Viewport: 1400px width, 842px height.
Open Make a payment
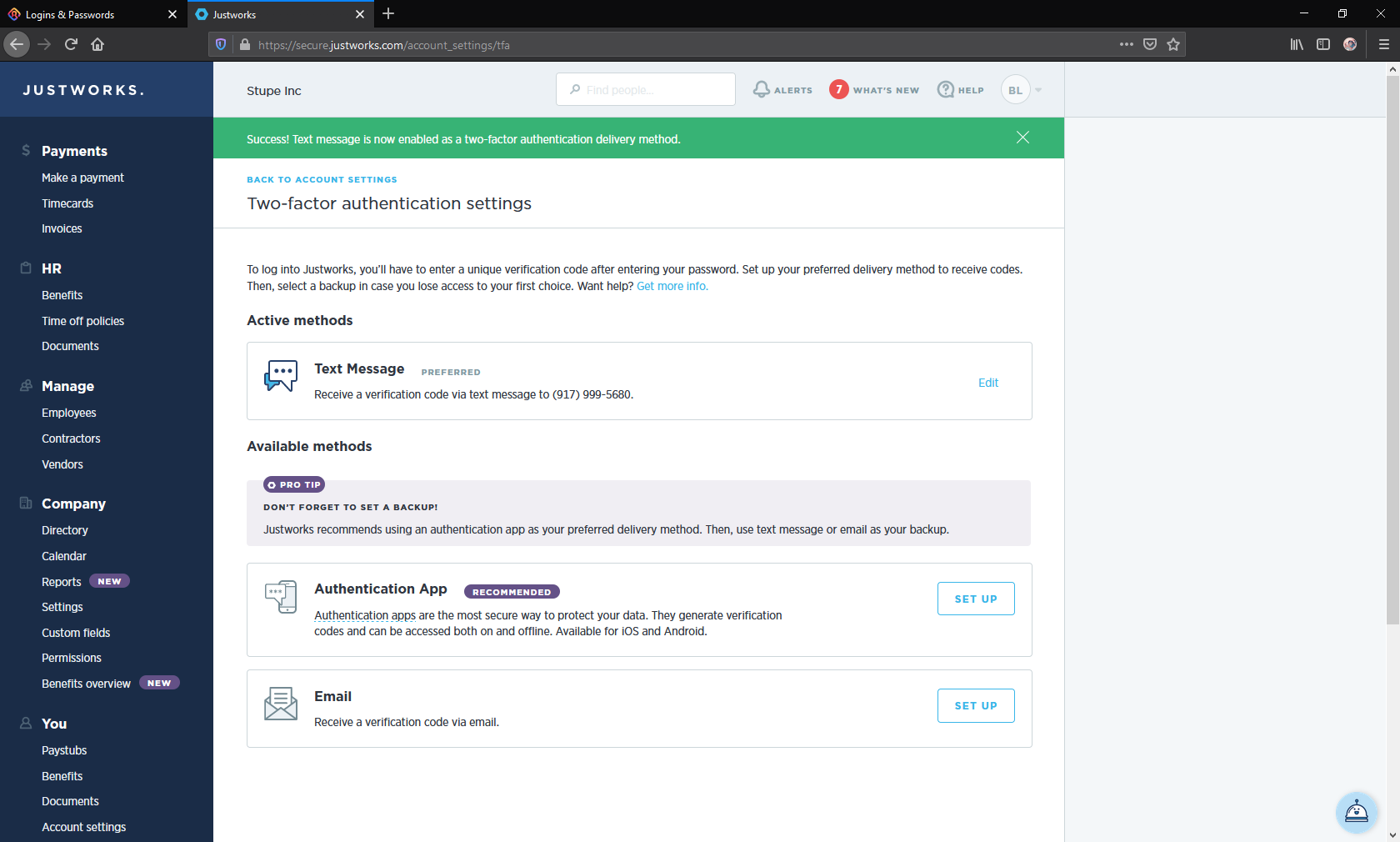pyautogui.click(x=82, y=178)
